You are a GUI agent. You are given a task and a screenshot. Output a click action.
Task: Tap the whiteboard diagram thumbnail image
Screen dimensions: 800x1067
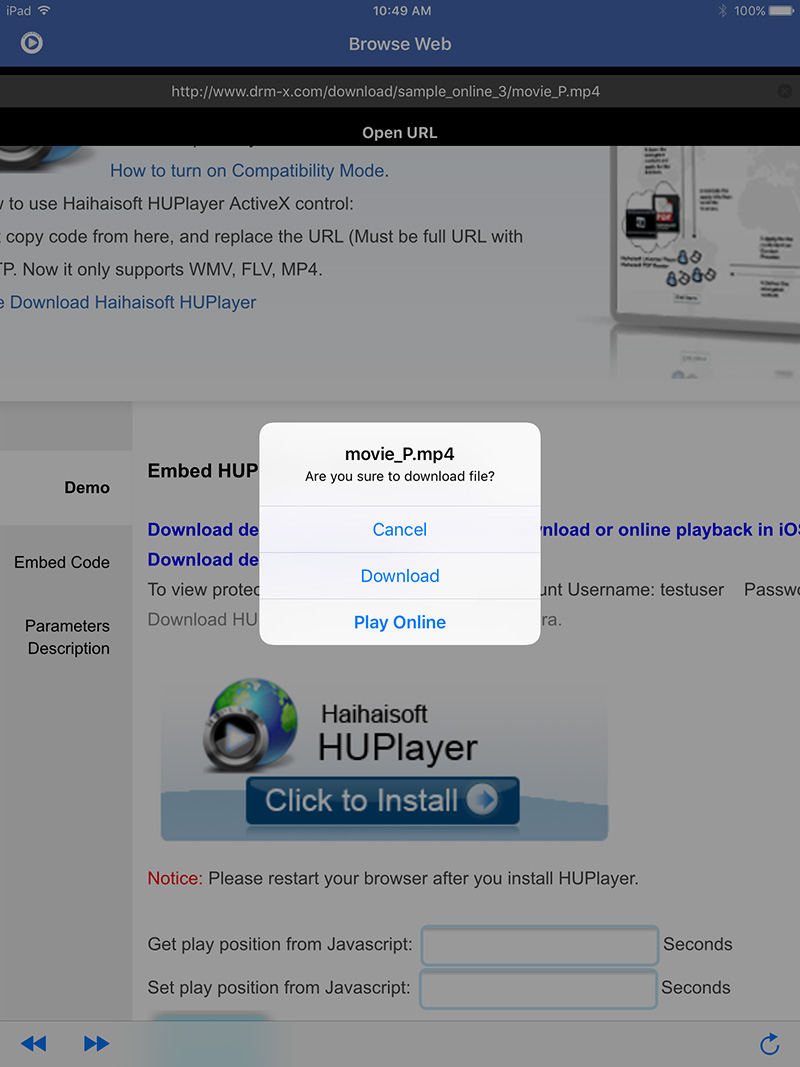705,262
